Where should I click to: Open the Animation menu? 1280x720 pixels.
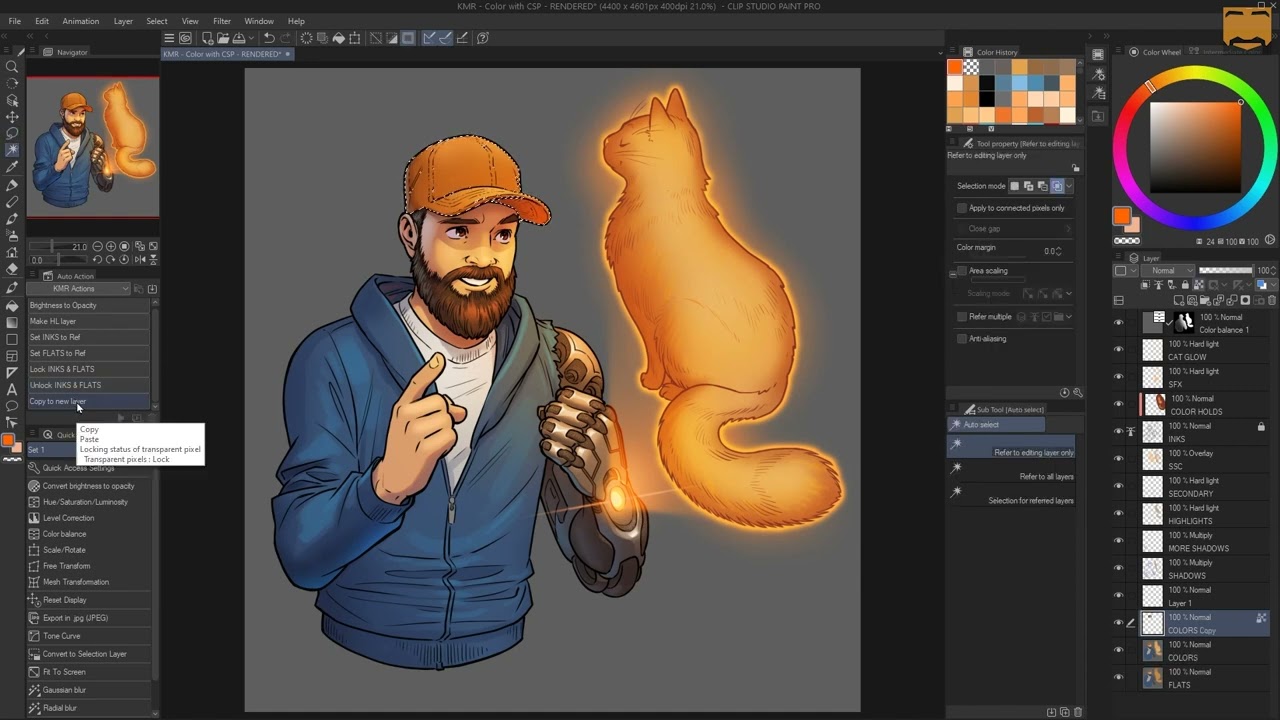81,21
